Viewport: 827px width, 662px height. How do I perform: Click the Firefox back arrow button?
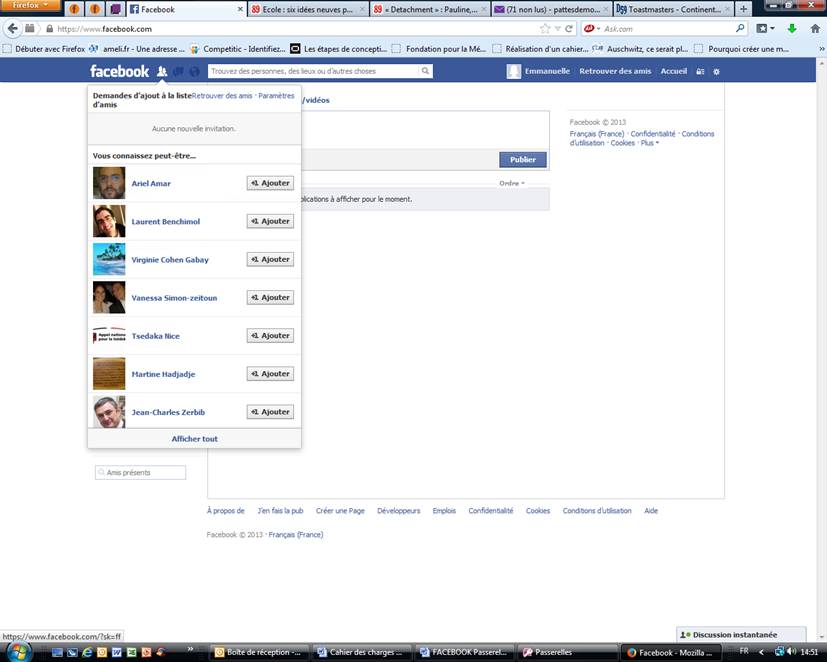coord(13,28)
